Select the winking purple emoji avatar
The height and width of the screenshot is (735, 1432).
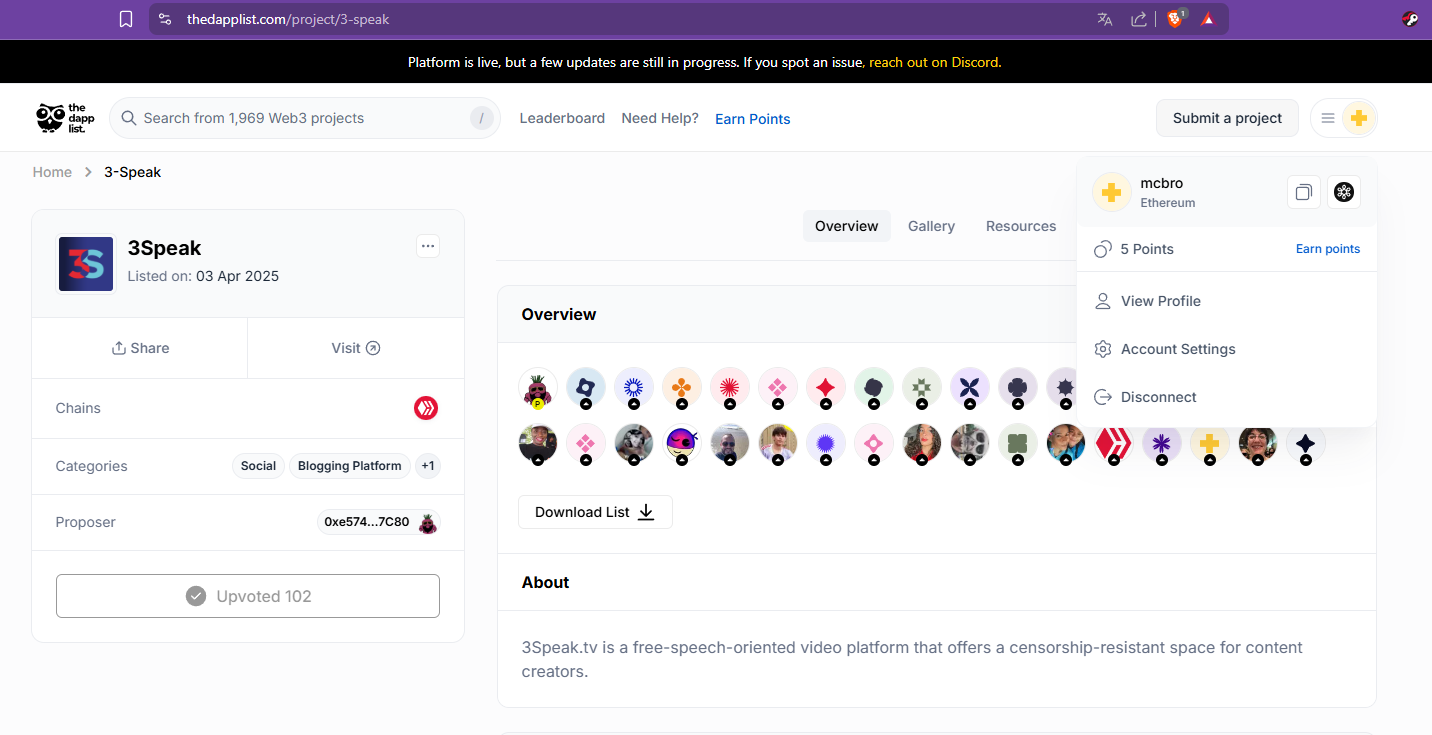point(682,444)
